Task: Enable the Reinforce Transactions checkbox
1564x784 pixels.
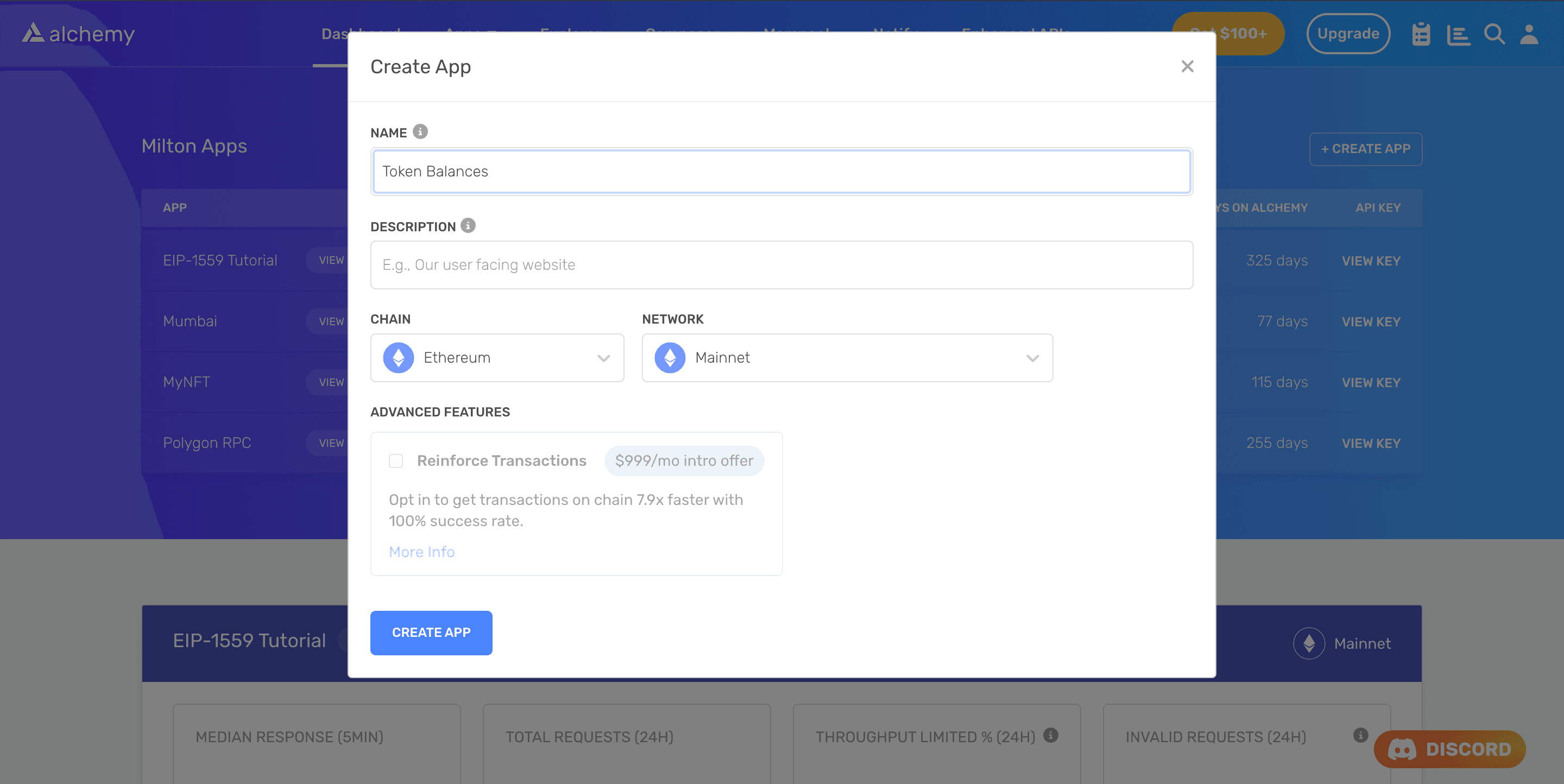Action: pyautogui.click(x=396, y=461)
